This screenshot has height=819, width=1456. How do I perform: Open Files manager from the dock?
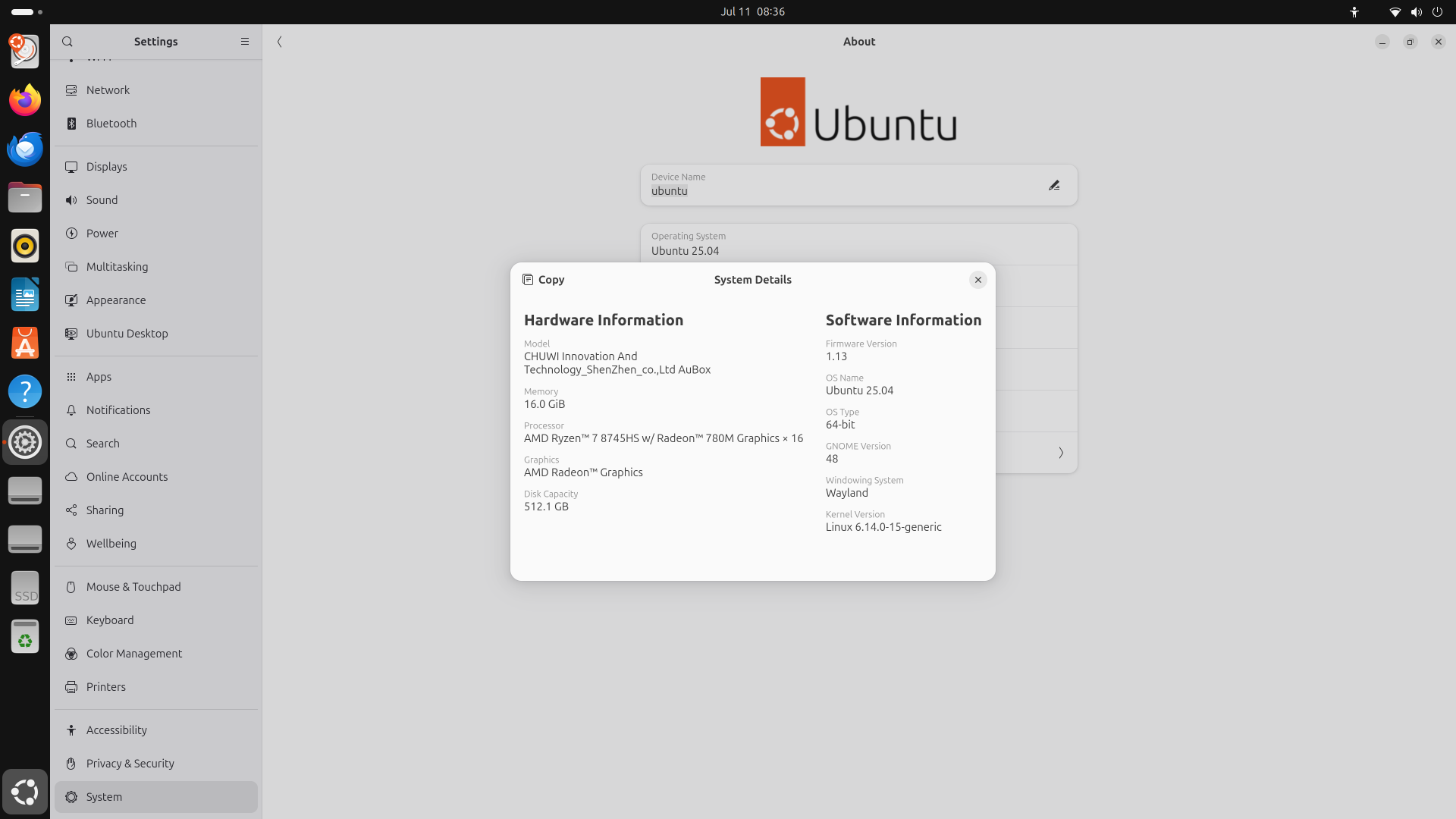(x=25, y=197)
